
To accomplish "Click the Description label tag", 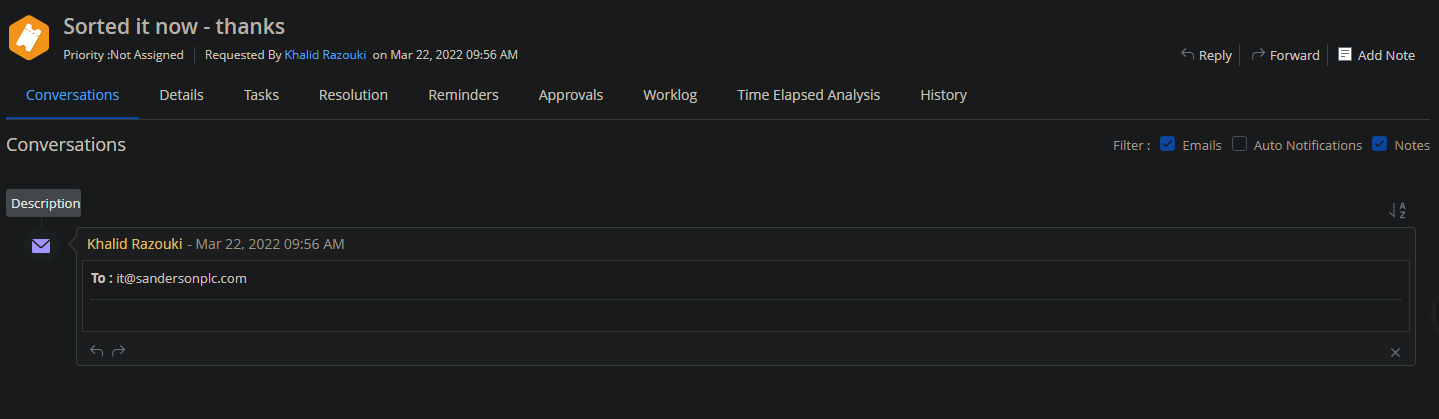I will point(45,203).
